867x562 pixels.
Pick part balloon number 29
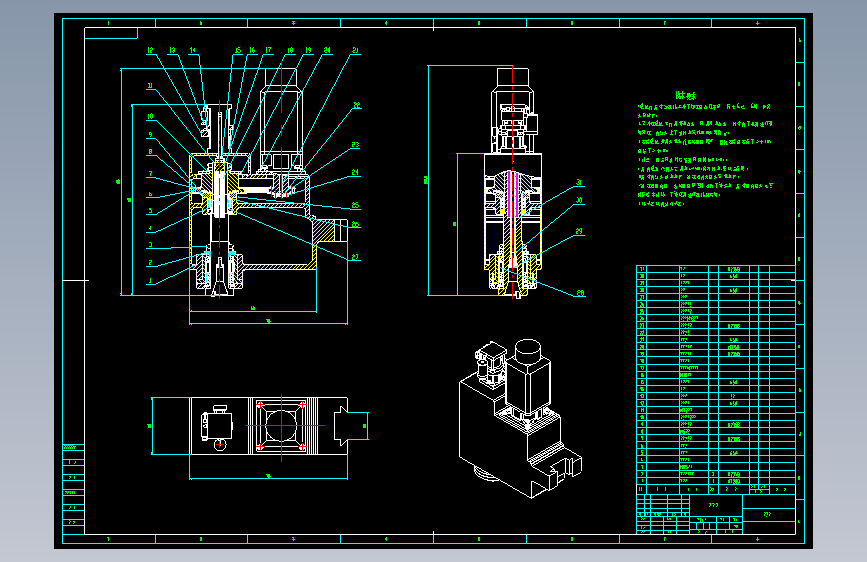(579, 231)
